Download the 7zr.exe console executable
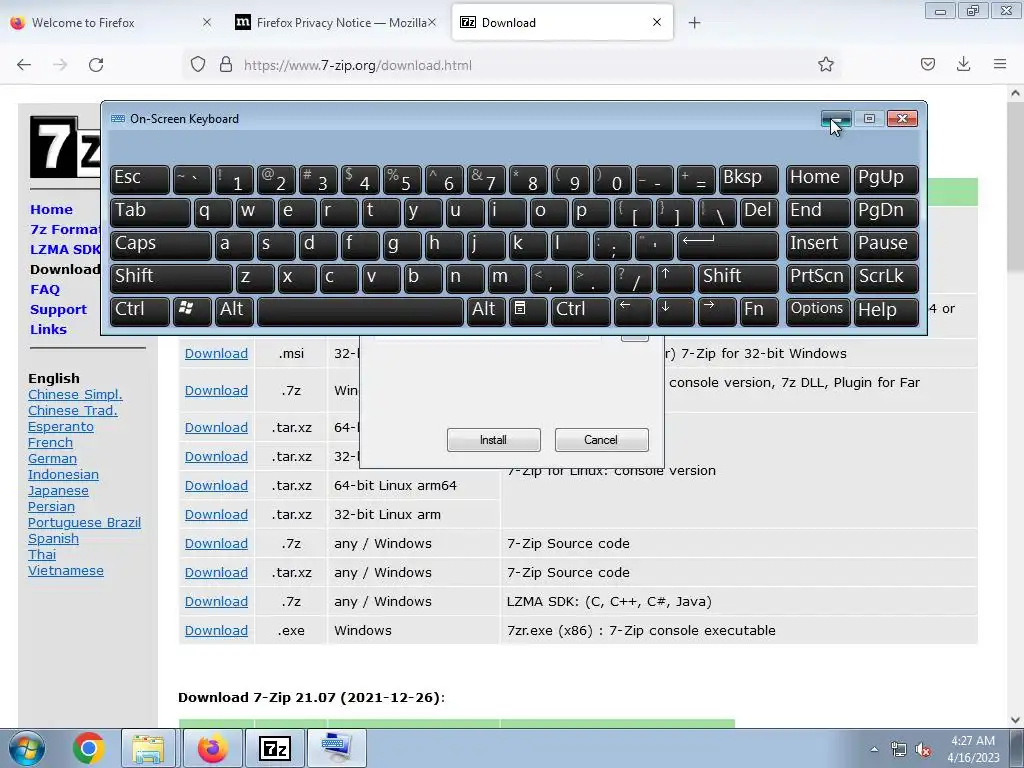Viewport: 1024px width, 768px height. coord(216,630)
